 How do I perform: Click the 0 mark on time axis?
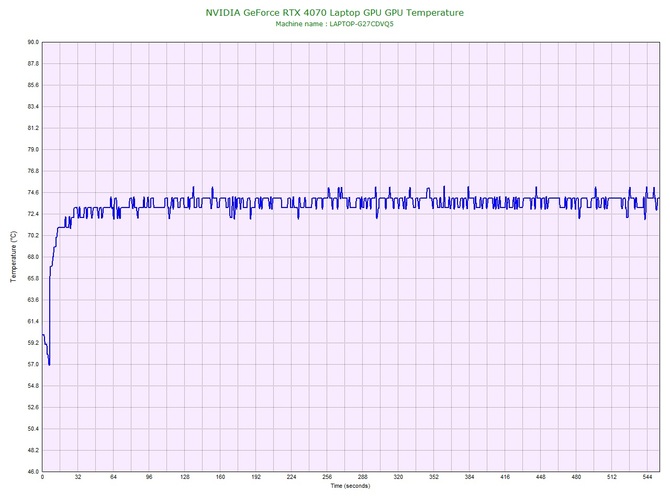coord(42,478)
